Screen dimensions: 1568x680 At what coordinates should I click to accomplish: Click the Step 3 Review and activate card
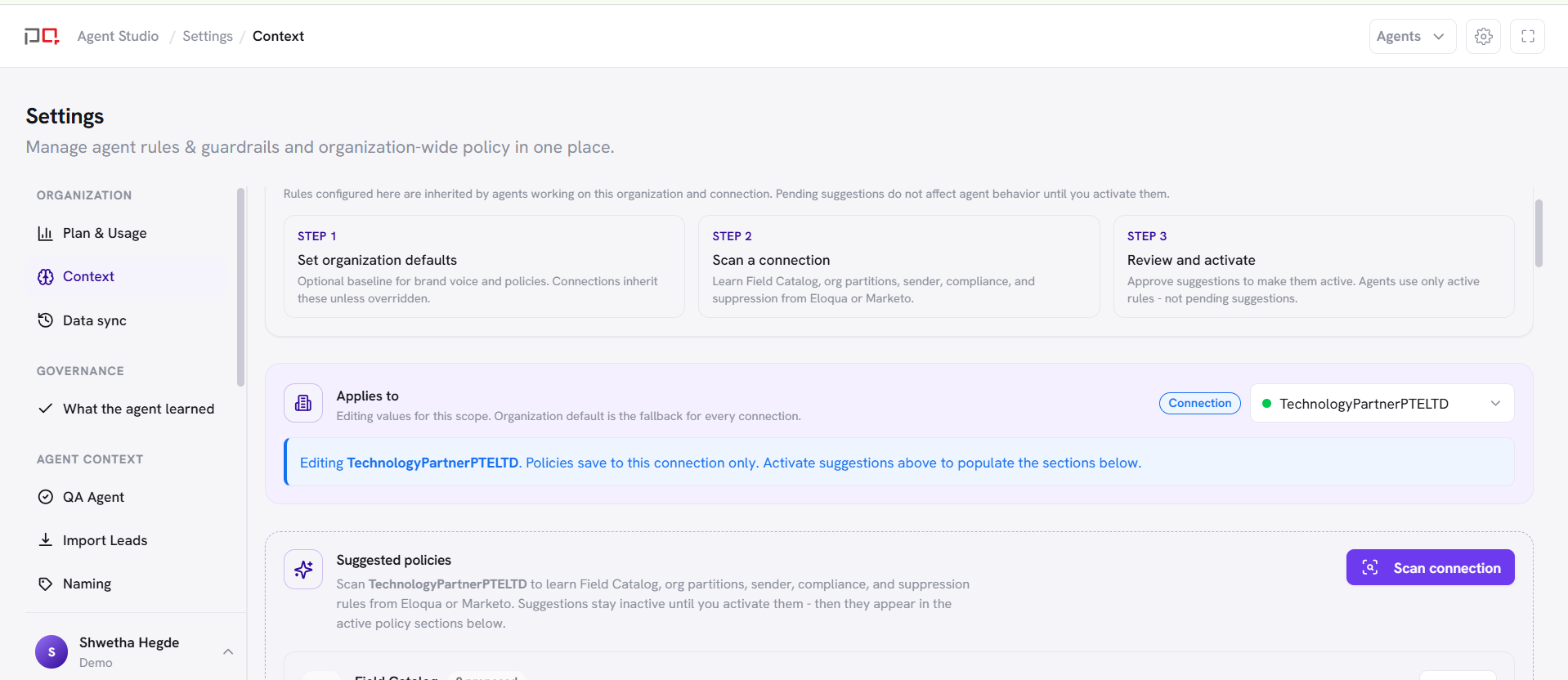[x=1314, y=266]
